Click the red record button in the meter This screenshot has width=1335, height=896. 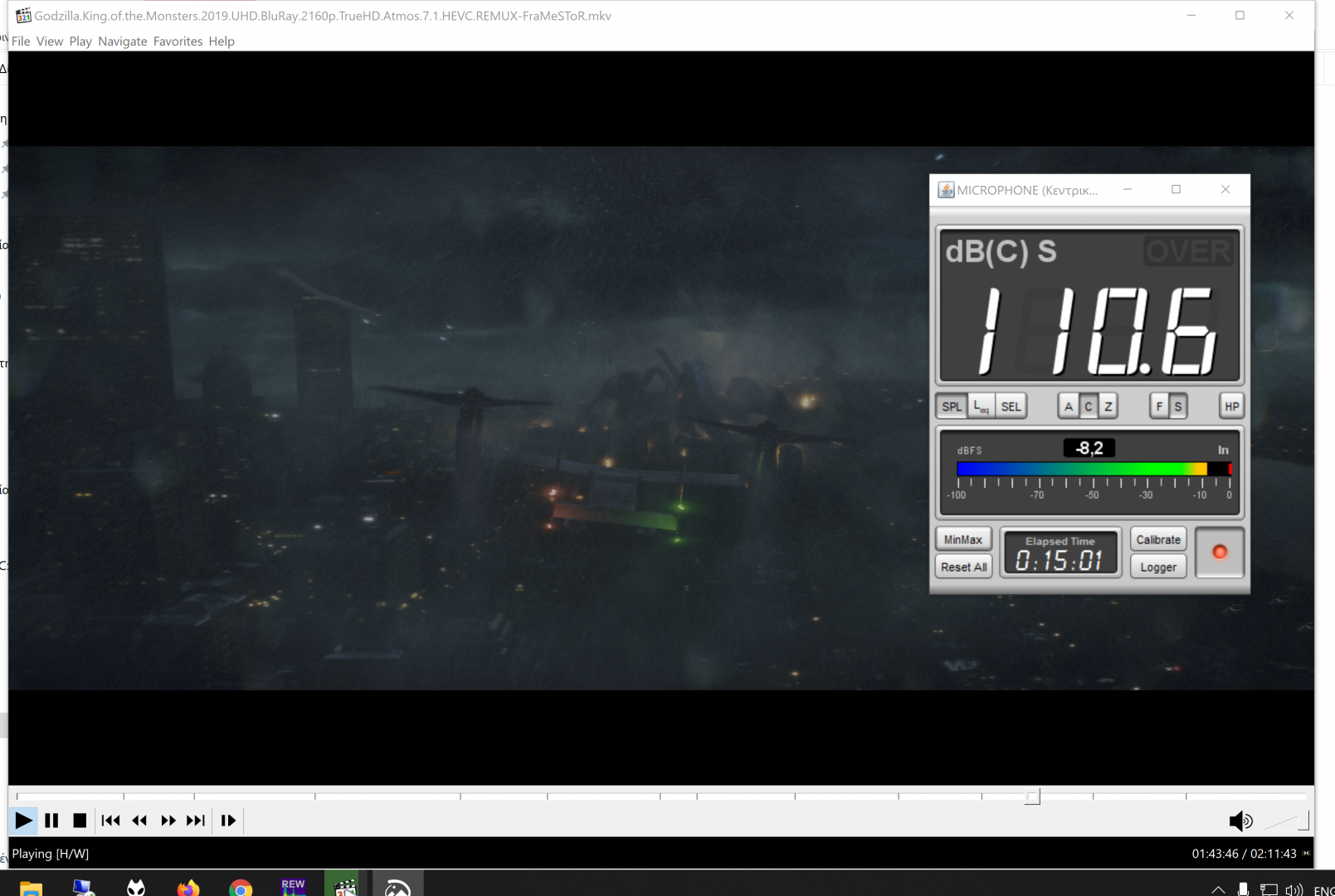point(1220,553)
